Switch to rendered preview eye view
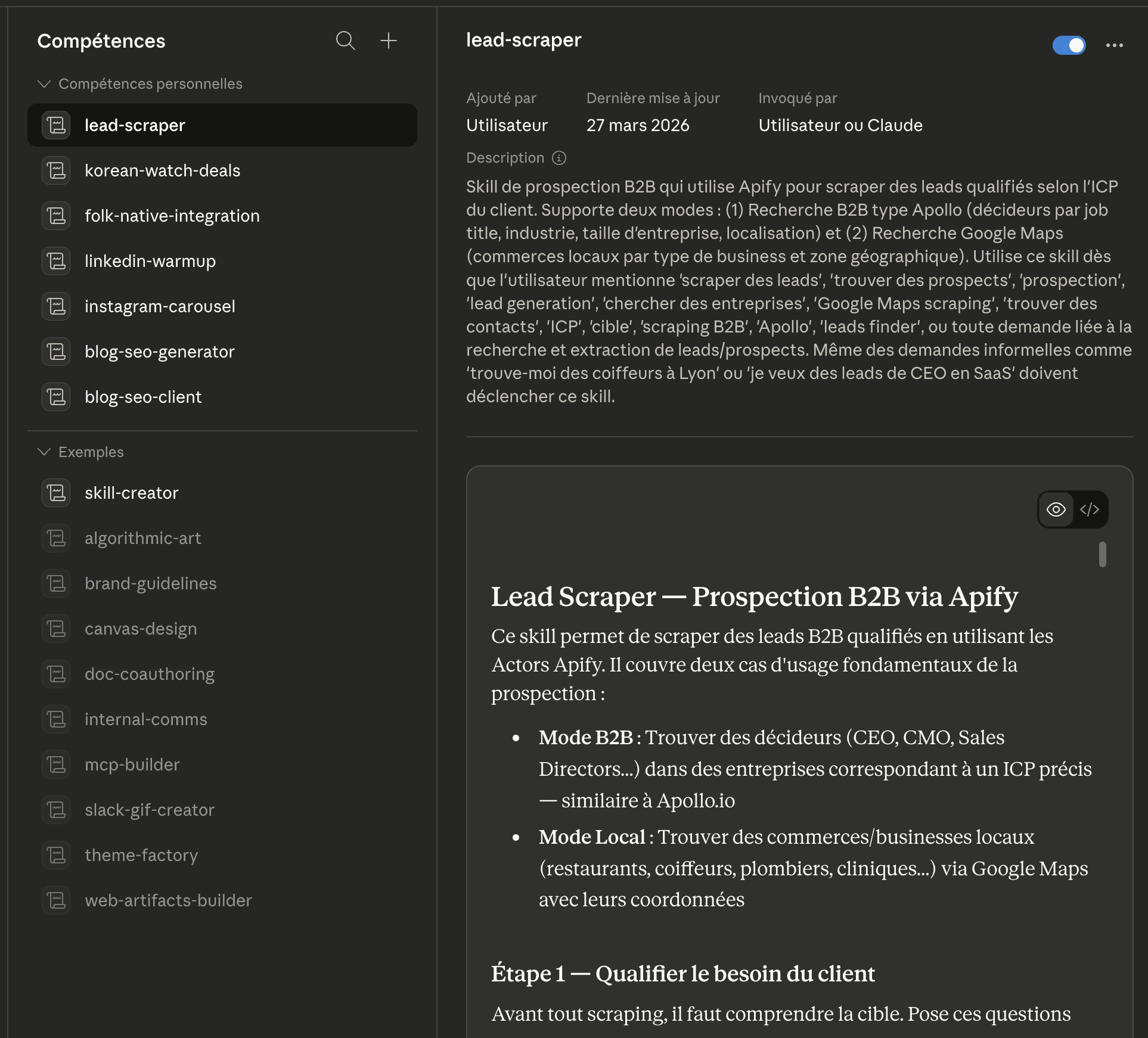1148x1038 pixels. coord(1056,509)
